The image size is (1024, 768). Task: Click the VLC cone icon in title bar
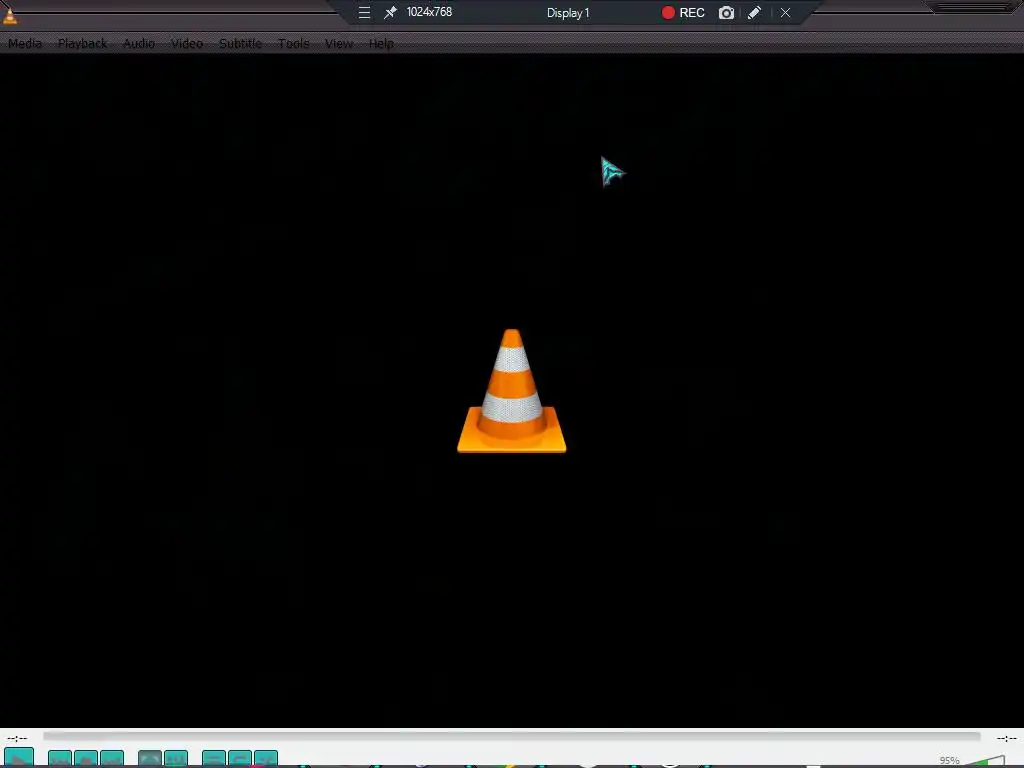tap(10, 16)
